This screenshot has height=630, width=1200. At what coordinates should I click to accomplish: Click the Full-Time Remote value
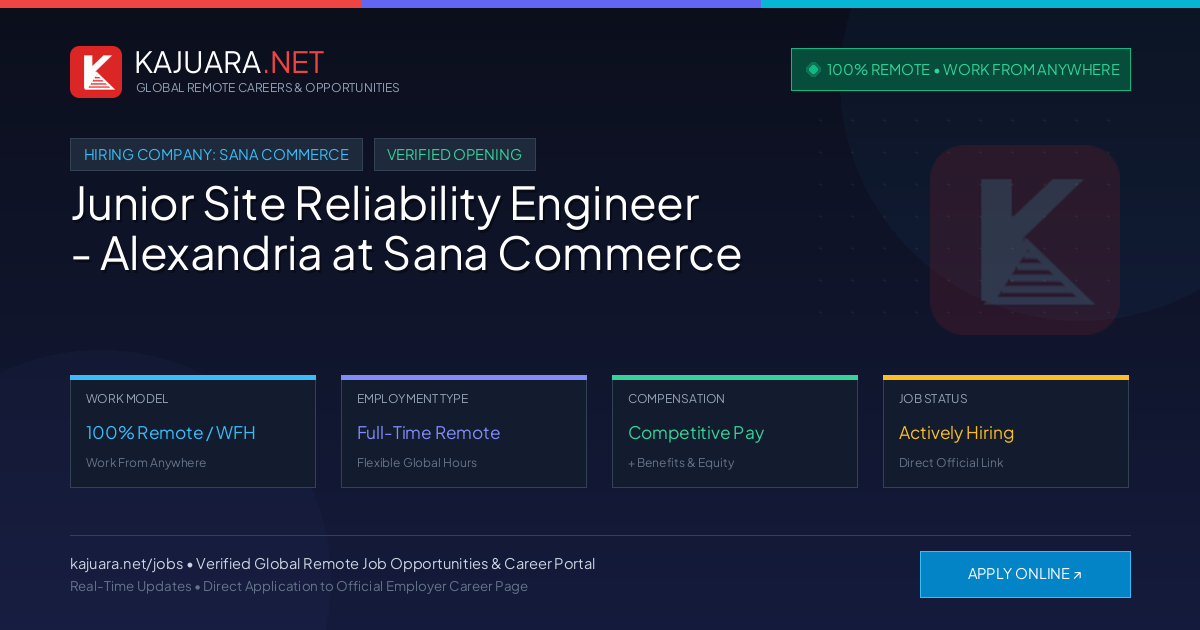point(428,433)
